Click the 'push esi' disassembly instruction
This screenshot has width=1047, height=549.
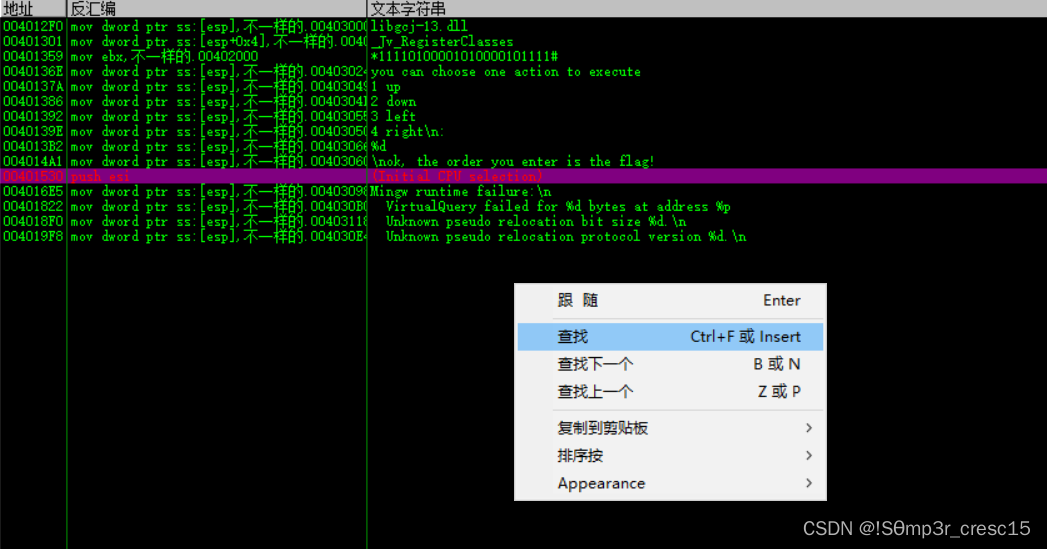click(x=100, y=176)
